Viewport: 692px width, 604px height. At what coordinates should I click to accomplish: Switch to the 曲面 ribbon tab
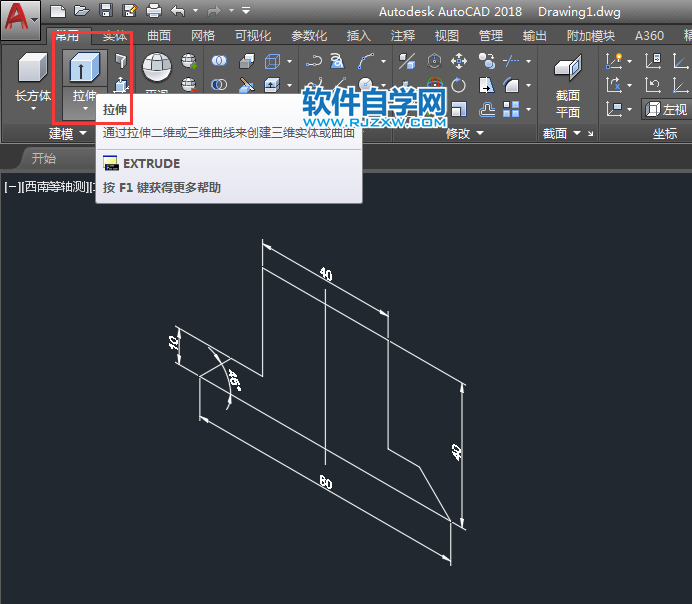pyautogui.click(x=159, y=36)
